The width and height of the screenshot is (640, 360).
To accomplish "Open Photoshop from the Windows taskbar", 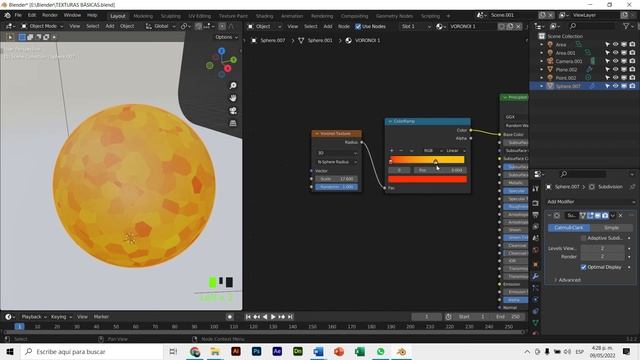I will click(256, 351).
